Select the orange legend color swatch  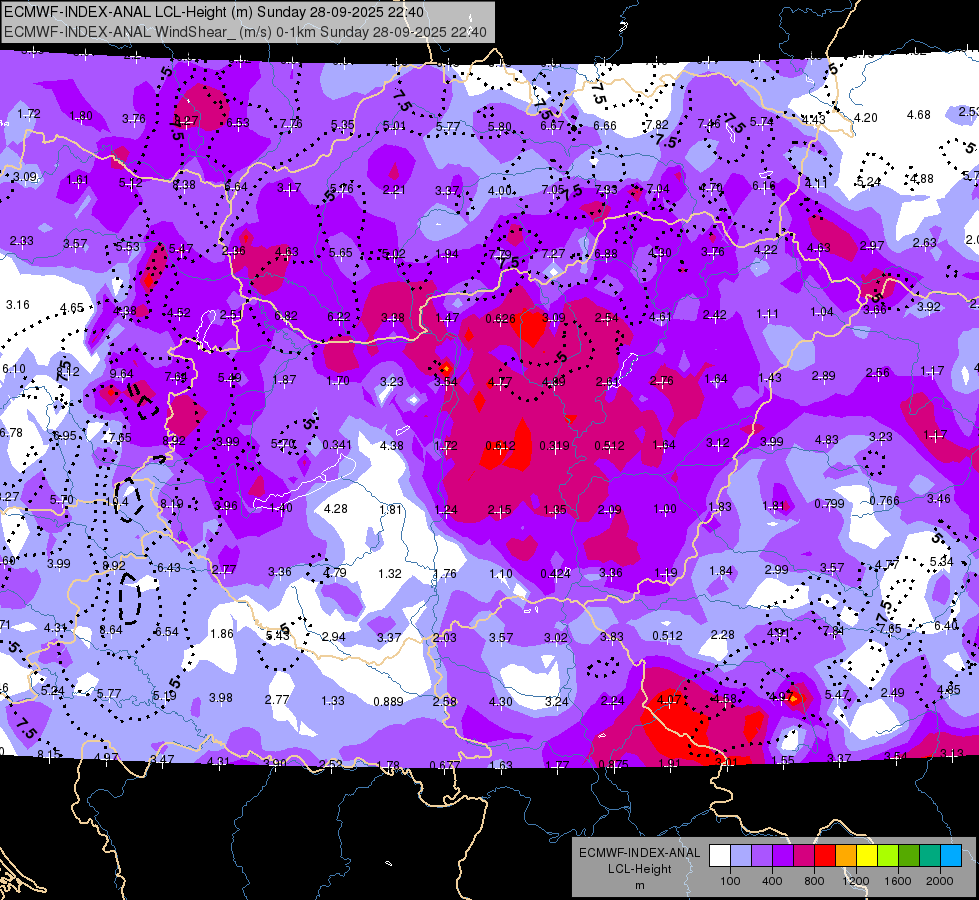pos(845,855)
